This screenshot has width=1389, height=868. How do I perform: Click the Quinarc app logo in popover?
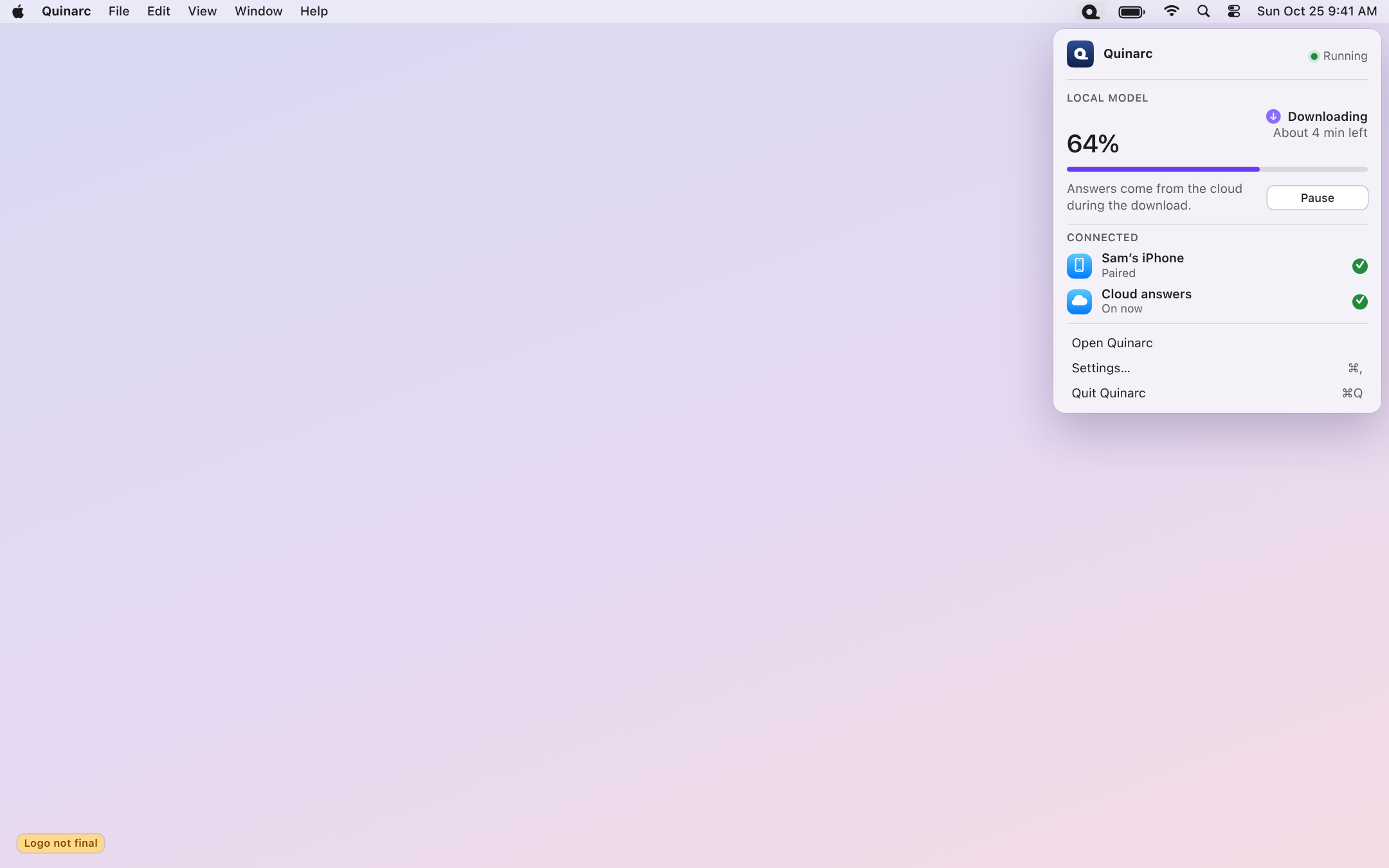[x=1080, y=54]
